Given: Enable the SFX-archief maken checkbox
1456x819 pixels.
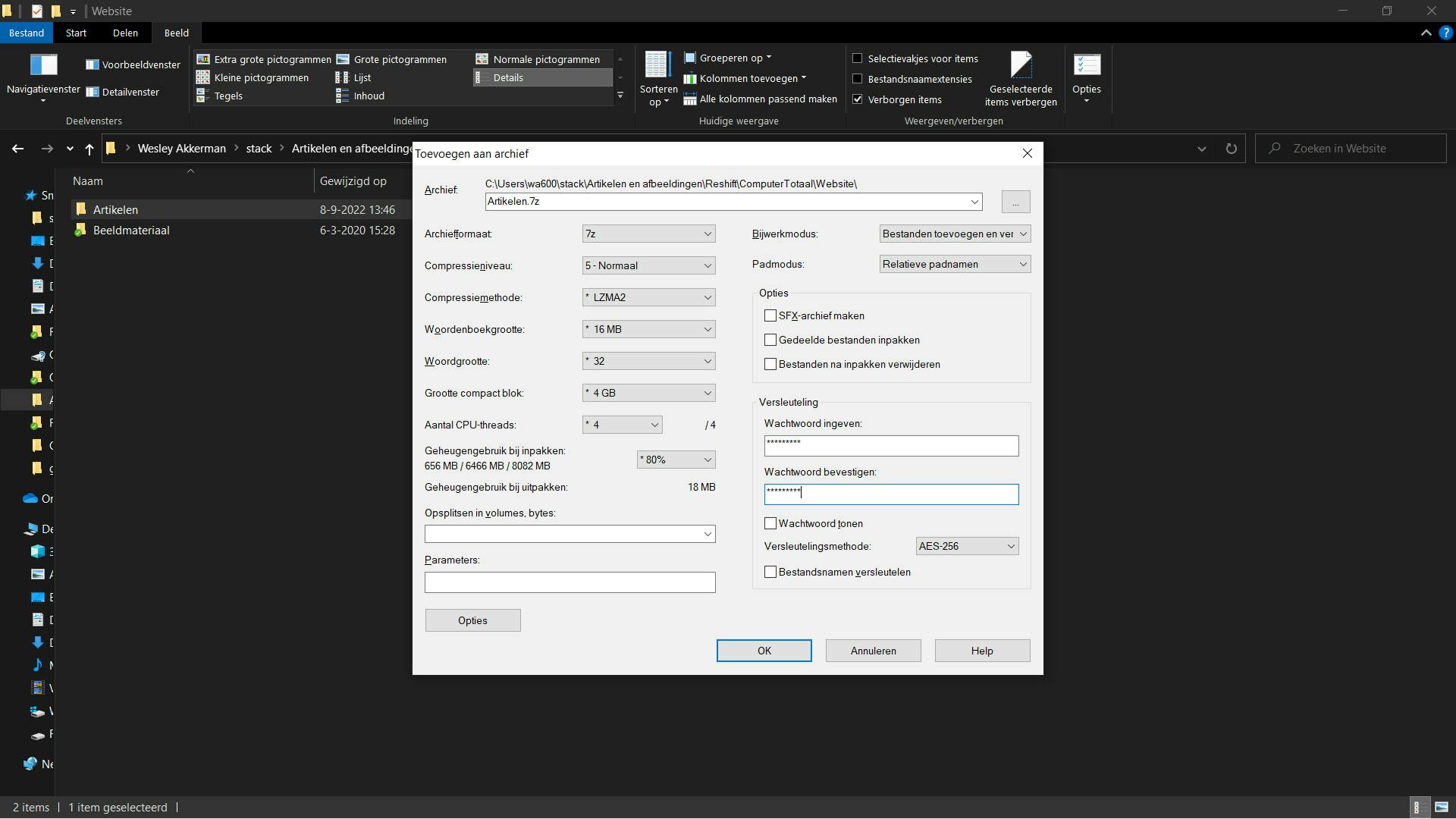Looking at the screenshot, I should click(x=770, y=315).
